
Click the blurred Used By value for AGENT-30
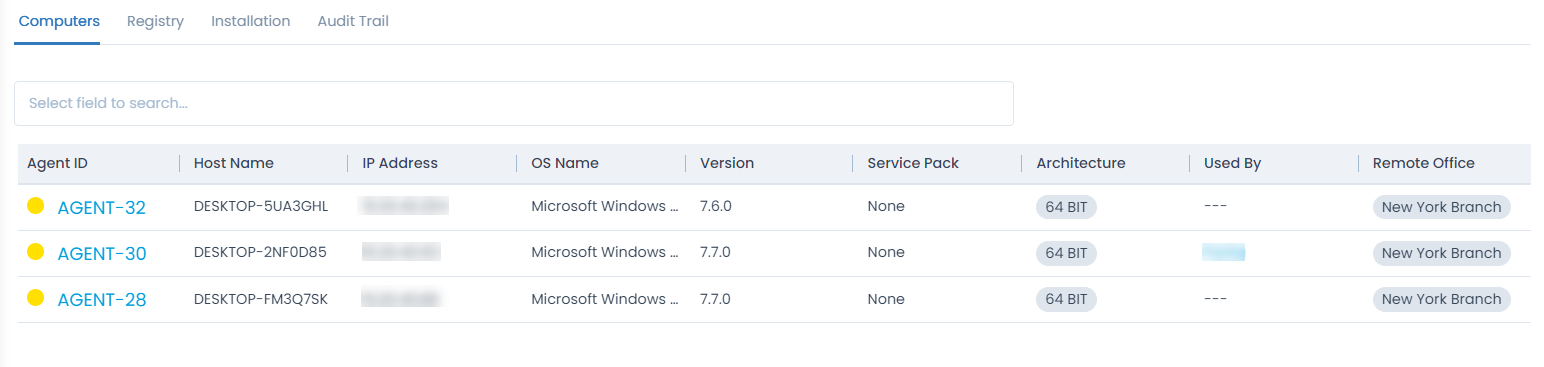click(1223, 252)
